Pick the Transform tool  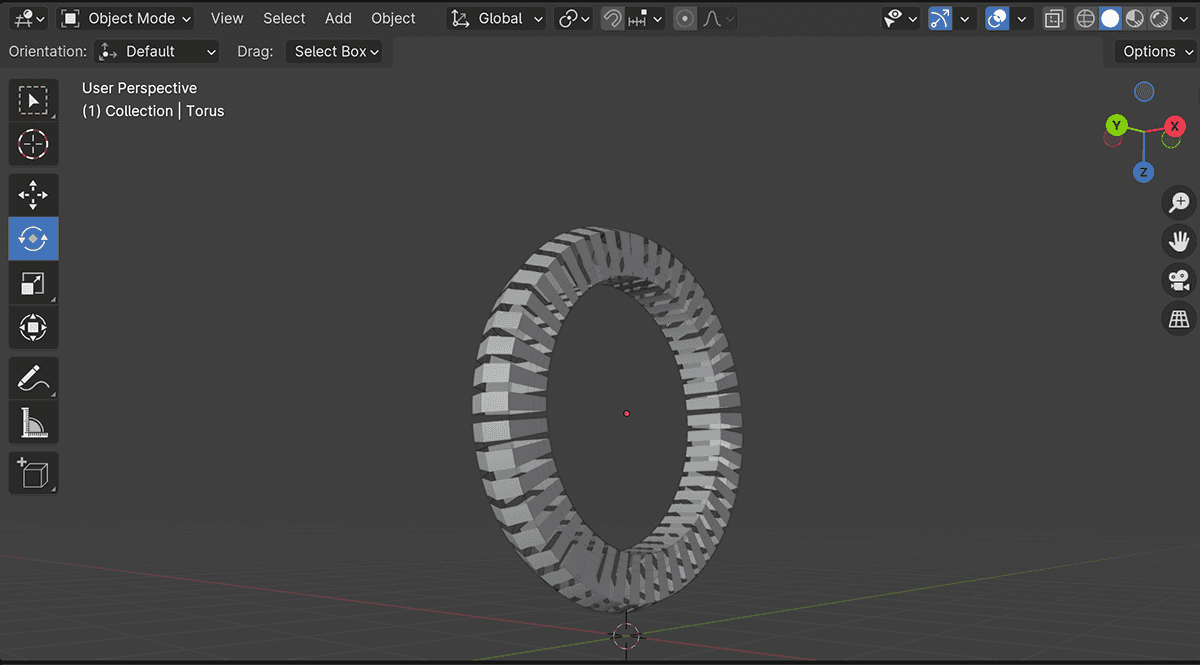33,327
